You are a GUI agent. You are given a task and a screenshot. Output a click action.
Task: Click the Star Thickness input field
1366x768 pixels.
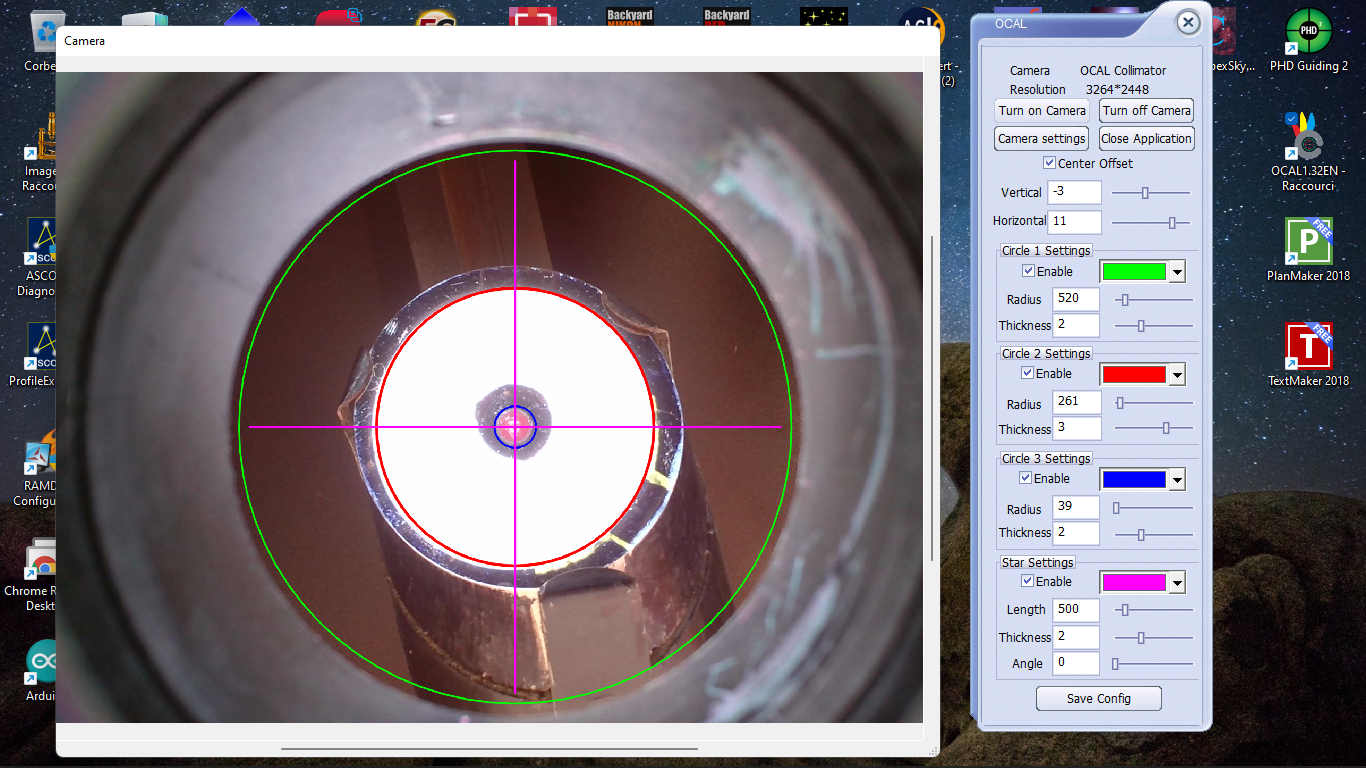pyautogui.click(x=1076, y=637)
